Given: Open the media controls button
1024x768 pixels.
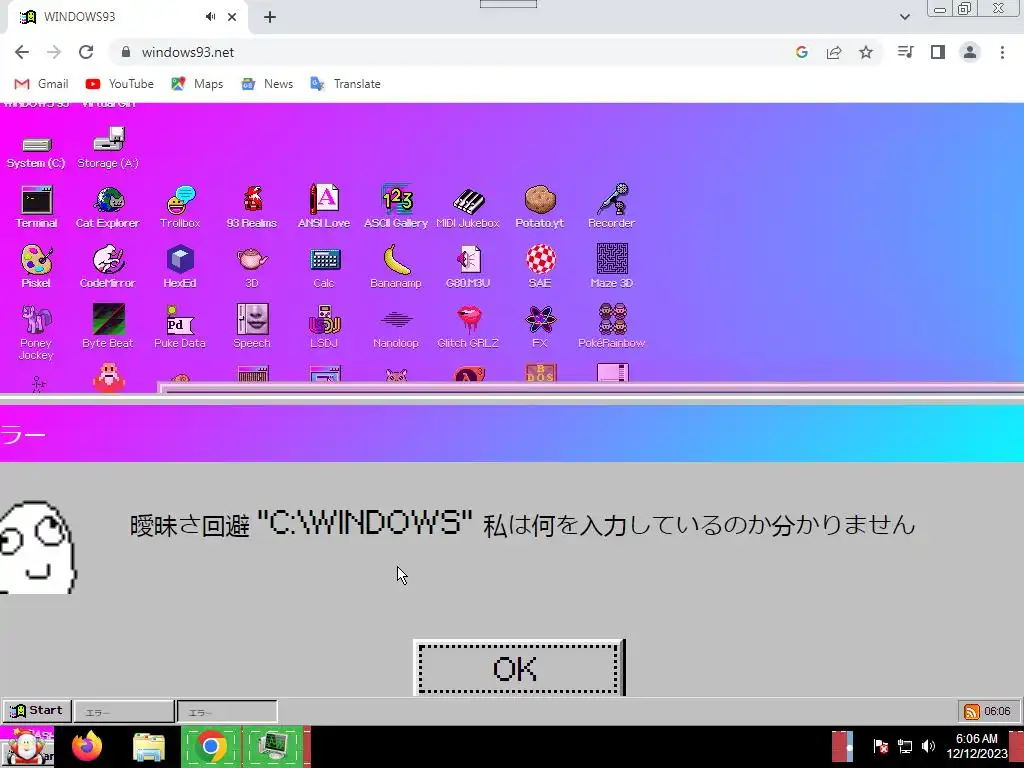Looking at the screenshot, I should coord(905,52).
